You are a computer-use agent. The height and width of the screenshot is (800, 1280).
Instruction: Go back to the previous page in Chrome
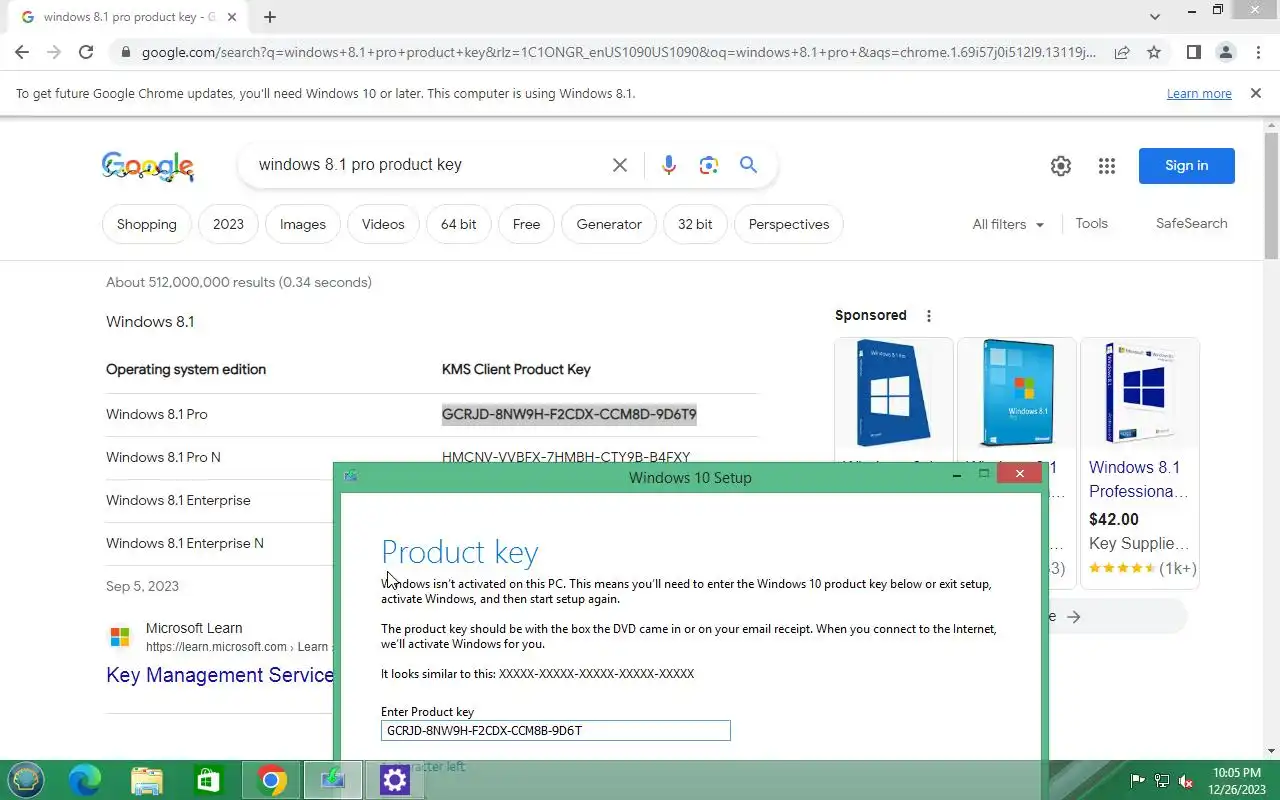click(22, 52)
